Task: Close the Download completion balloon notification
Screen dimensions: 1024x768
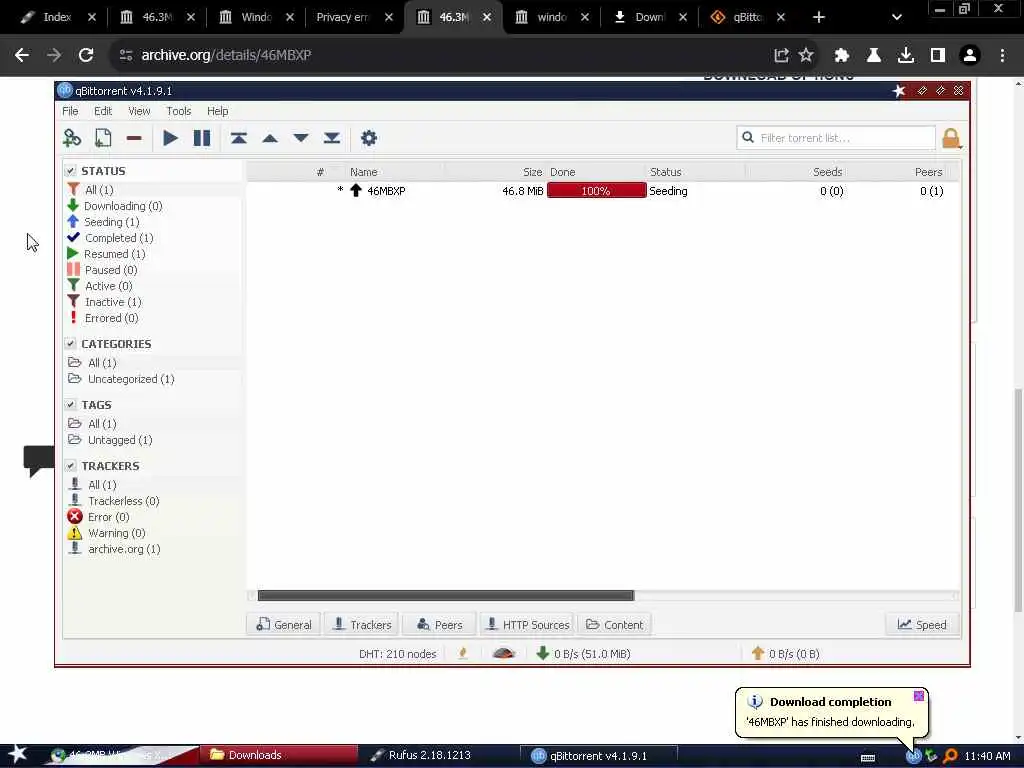Action: (919, 696)
